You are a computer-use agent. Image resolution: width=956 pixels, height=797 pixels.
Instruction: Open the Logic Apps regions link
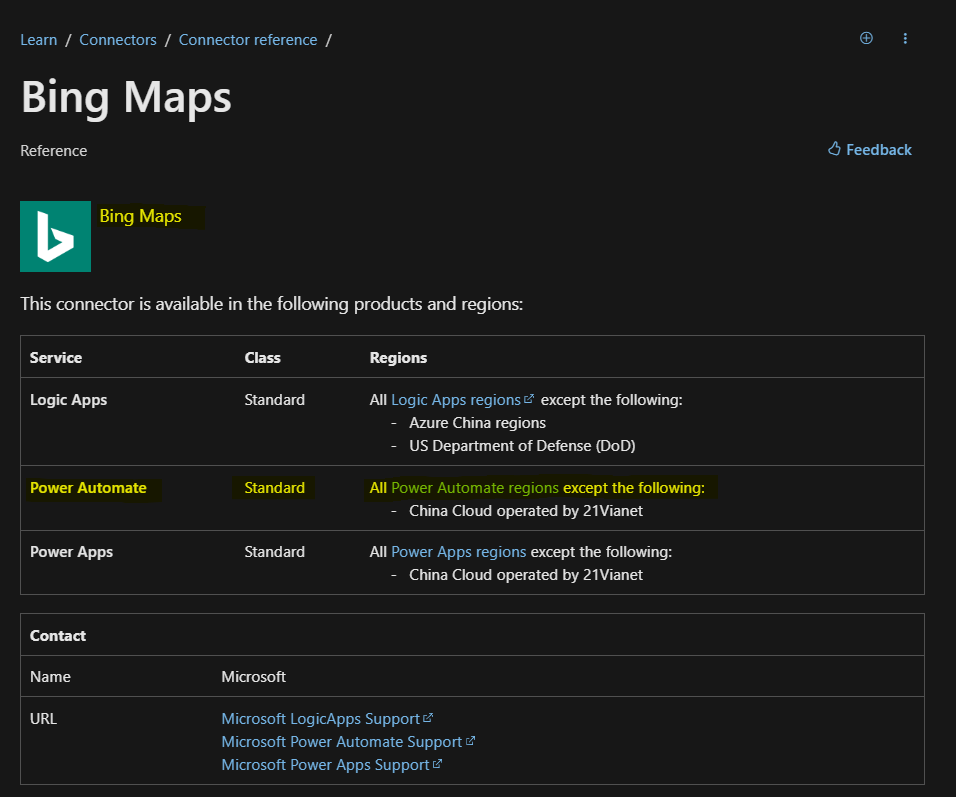point(455,400)
